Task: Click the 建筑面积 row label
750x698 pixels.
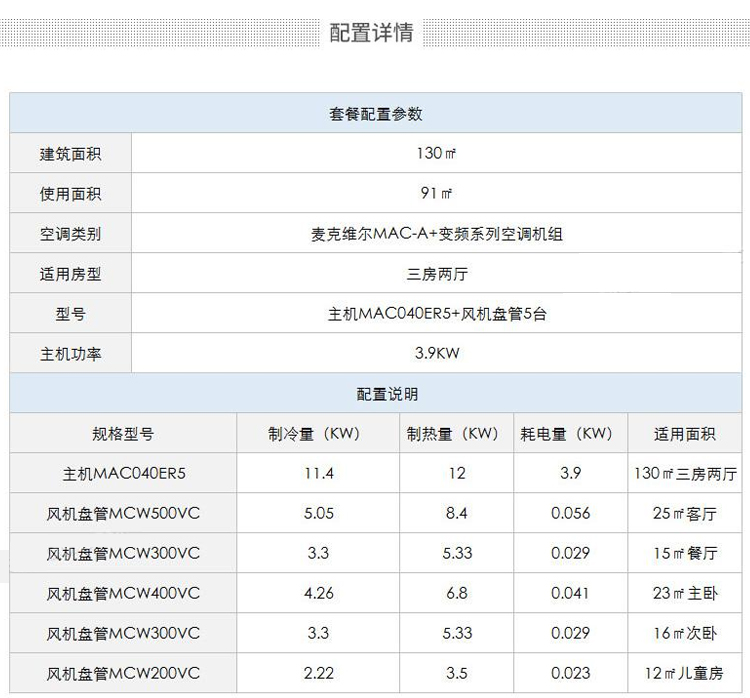Action: pos(70,154)
